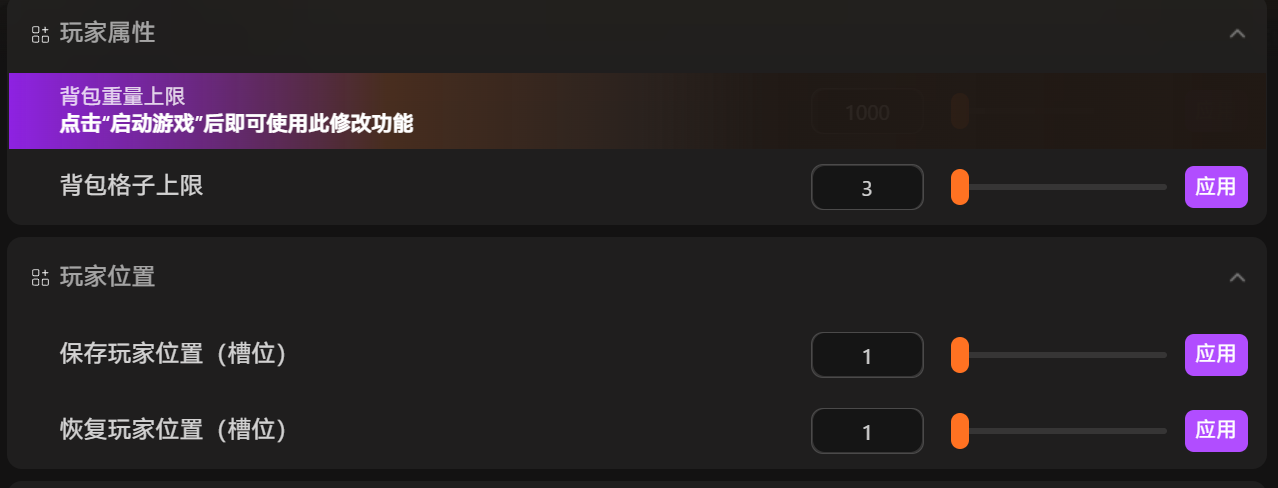Click the 恢复玩家位置（槽位） label text

pyautogui.click(x=173, y=430)
